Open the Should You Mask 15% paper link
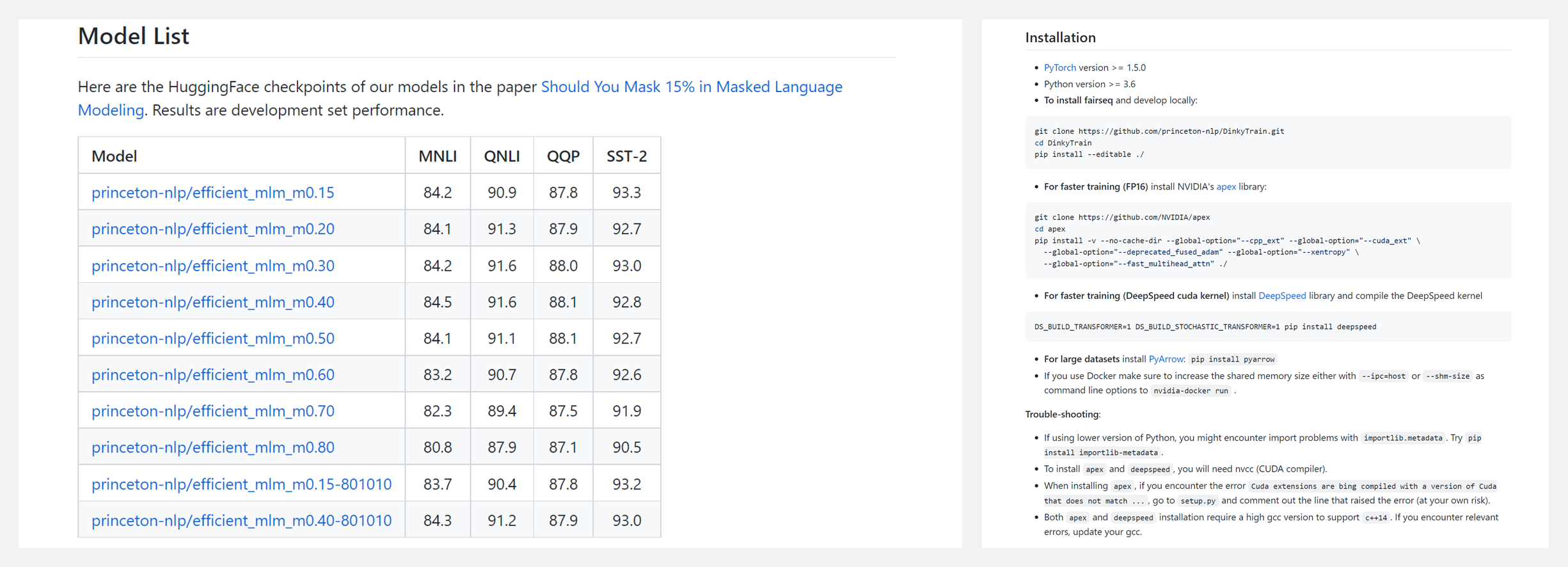Screen dimensions: 1568x567 (691, 87)
